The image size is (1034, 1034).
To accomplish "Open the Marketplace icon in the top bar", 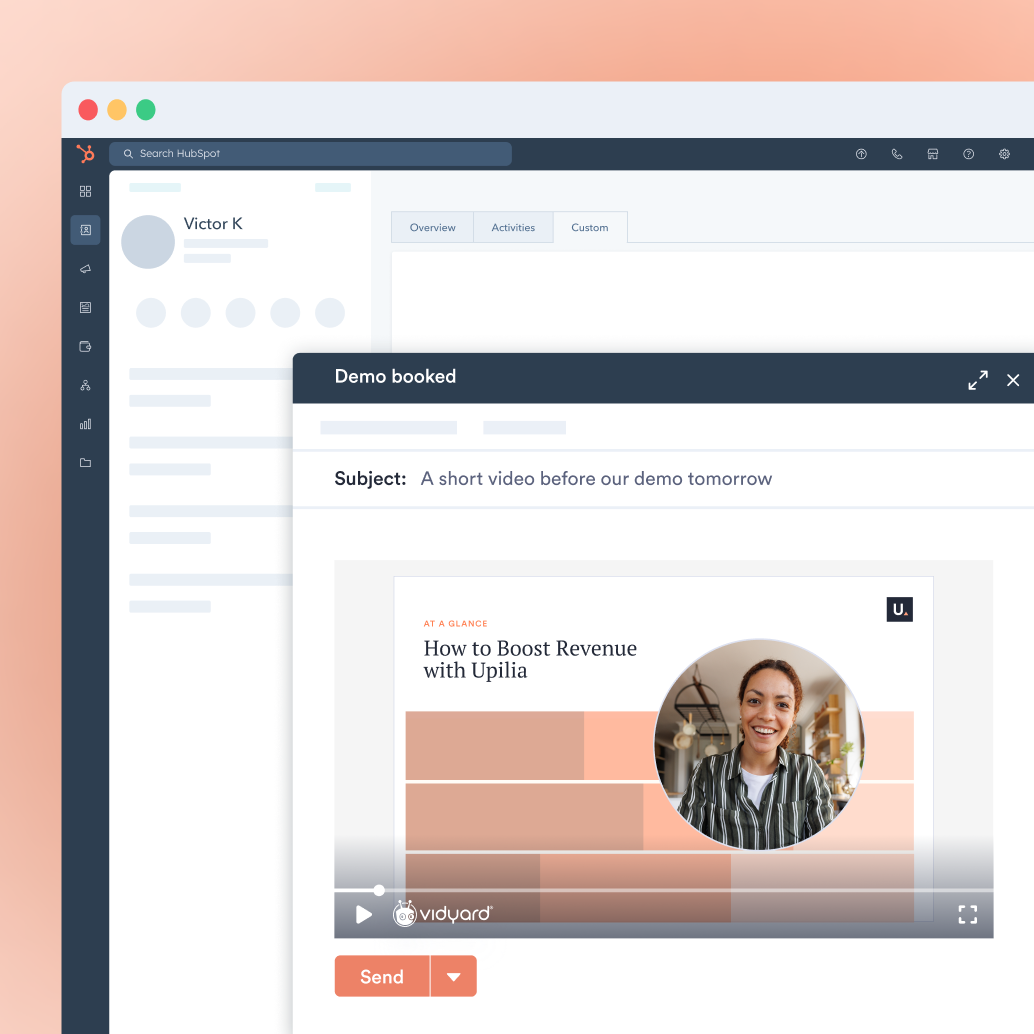I will click(932, 154).
